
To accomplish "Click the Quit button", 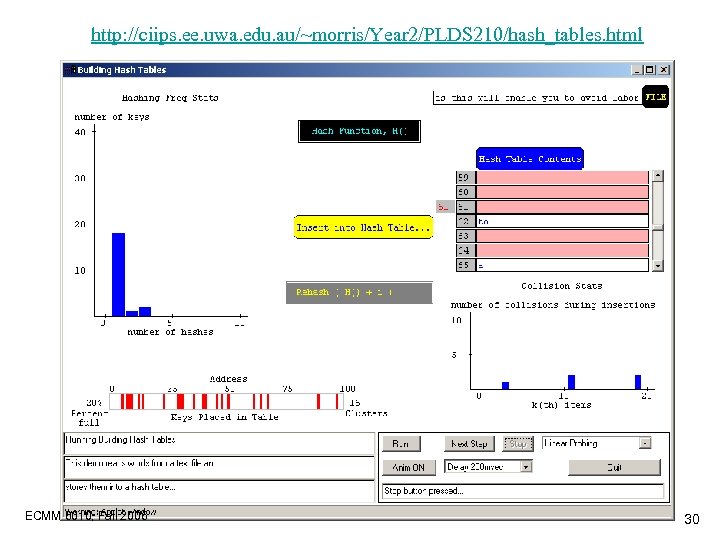I will [614, 467].
